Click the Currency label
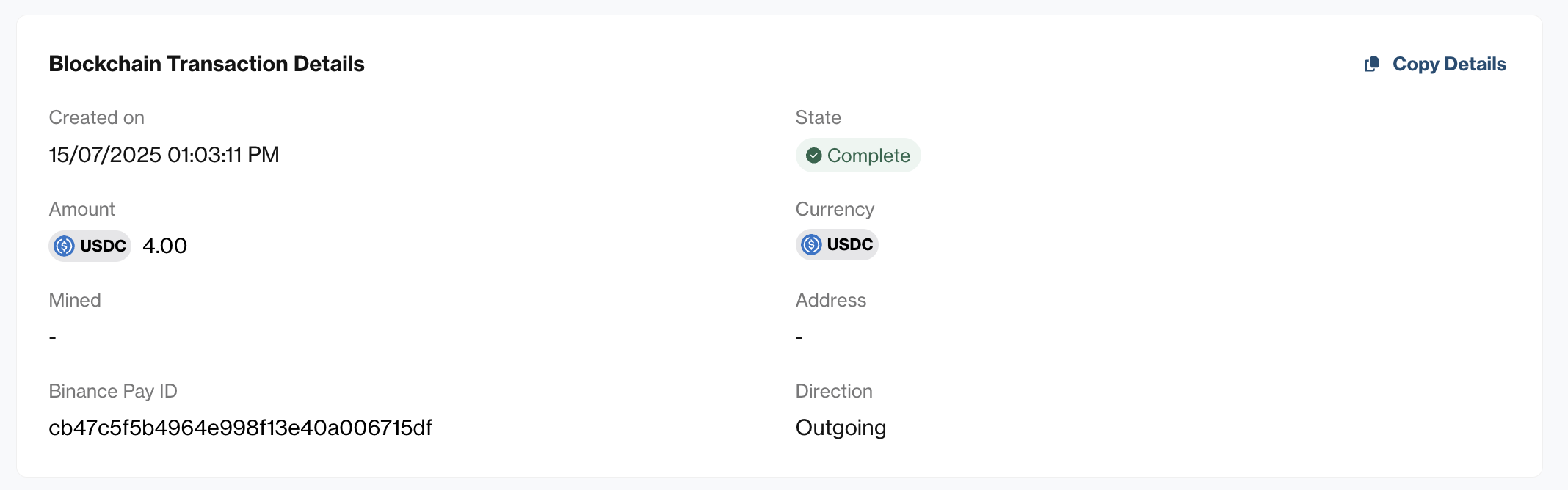Viewport: 1568px width, 490px height. coord(835,209)
